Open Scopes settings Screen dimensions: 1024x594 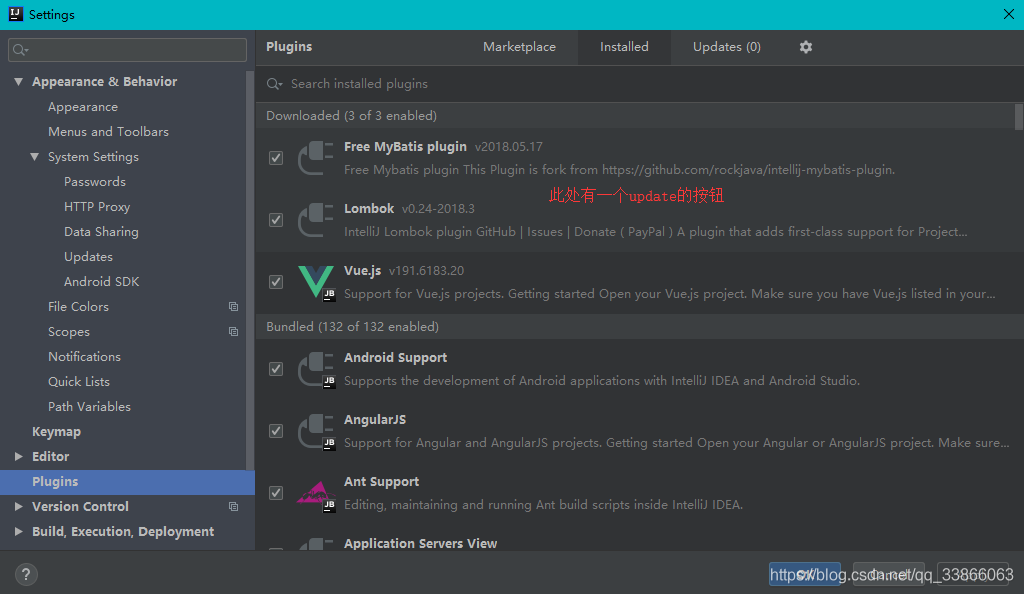tap(69, 332)
